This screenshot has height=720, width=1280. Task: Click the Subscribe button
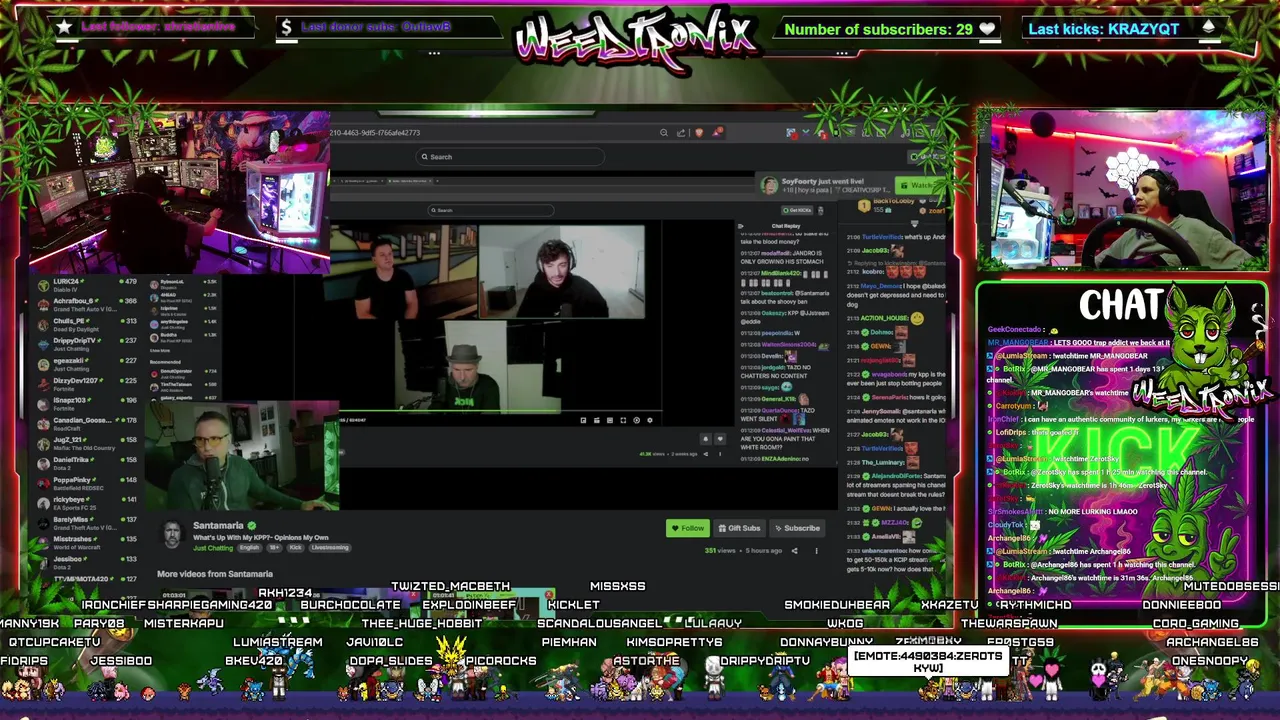click(x=796, y=528)
